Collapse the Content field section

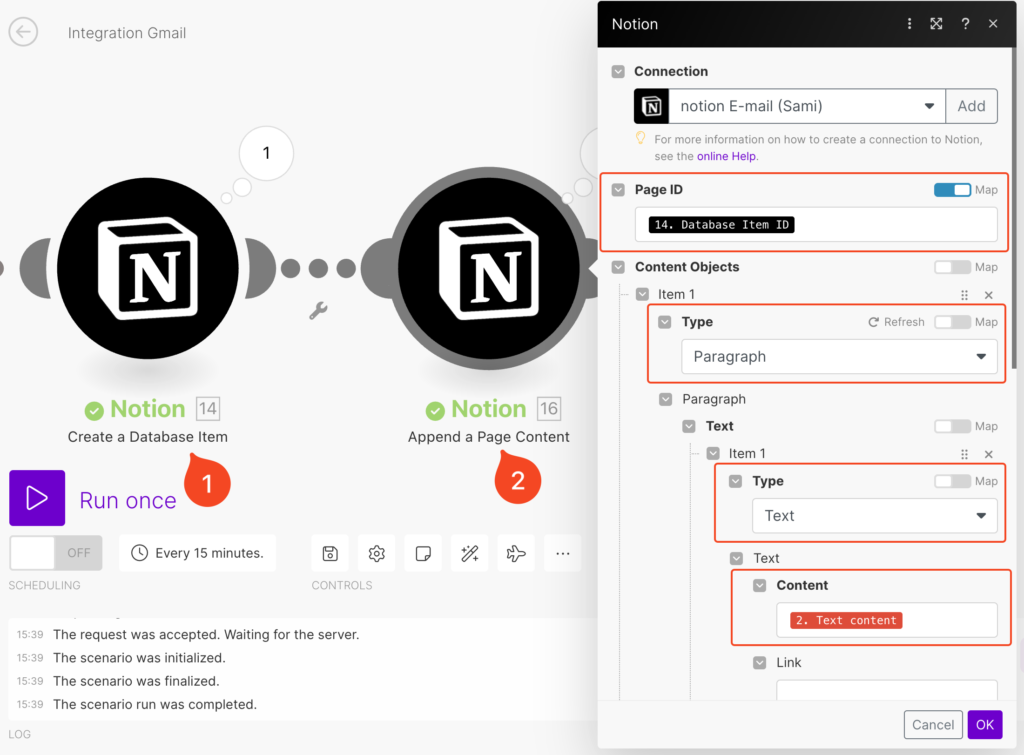(760, 585)
